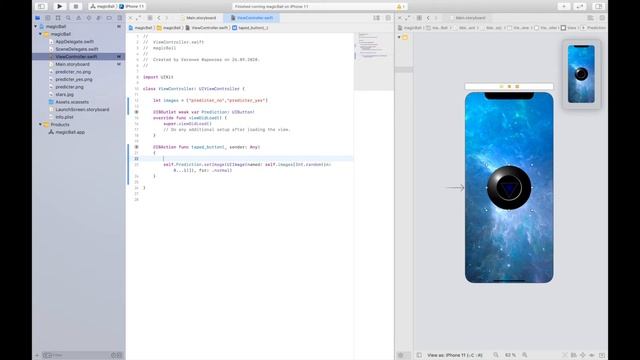This screenshot has width=640, height=360.
Task: Go forward in left editor history
Action: tap(167, 18)
